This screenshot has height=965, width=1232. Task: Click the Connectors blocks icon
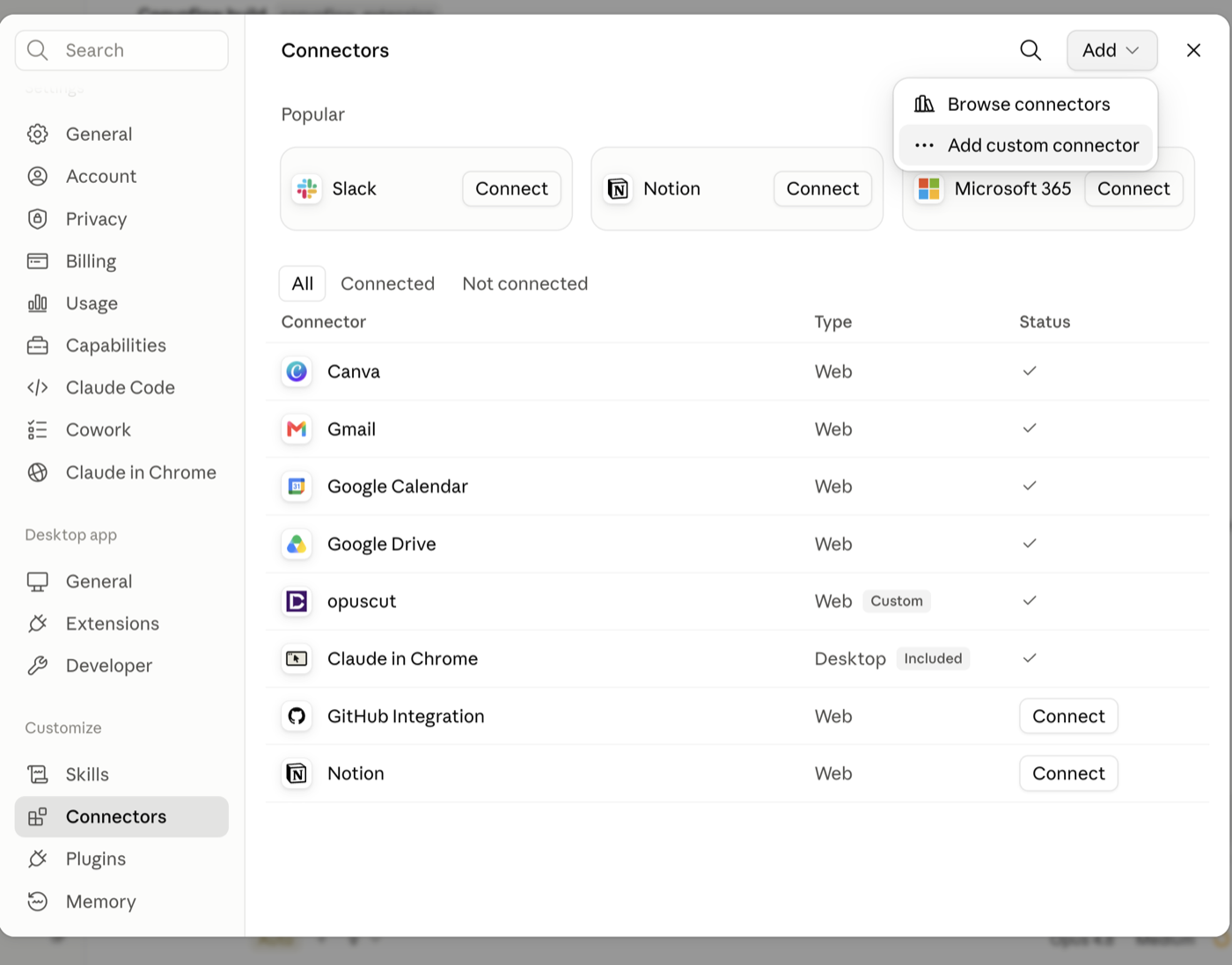click(37, 816)
